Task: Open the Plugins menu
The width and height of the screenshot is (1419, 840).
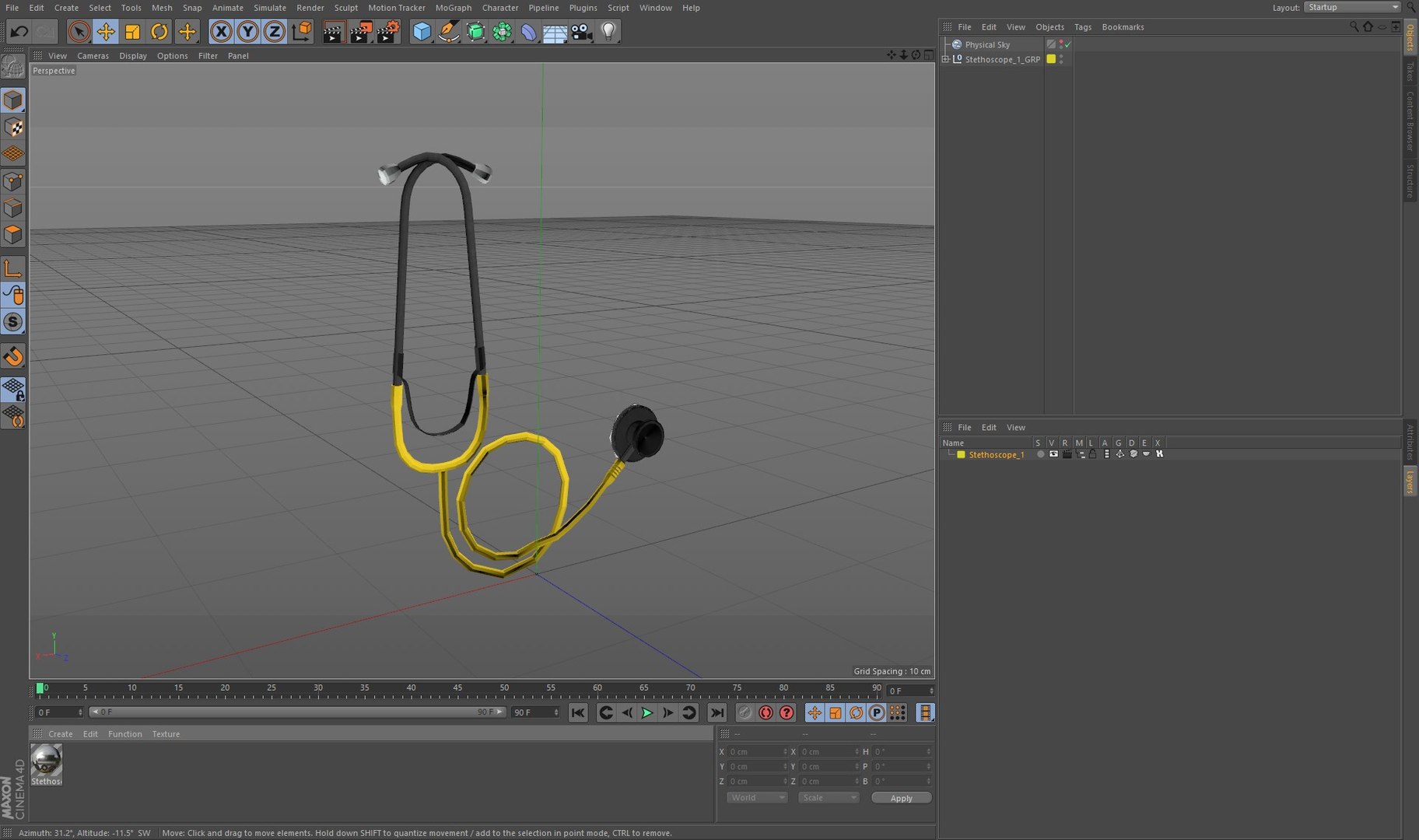Action: click(x=583, y=8)
